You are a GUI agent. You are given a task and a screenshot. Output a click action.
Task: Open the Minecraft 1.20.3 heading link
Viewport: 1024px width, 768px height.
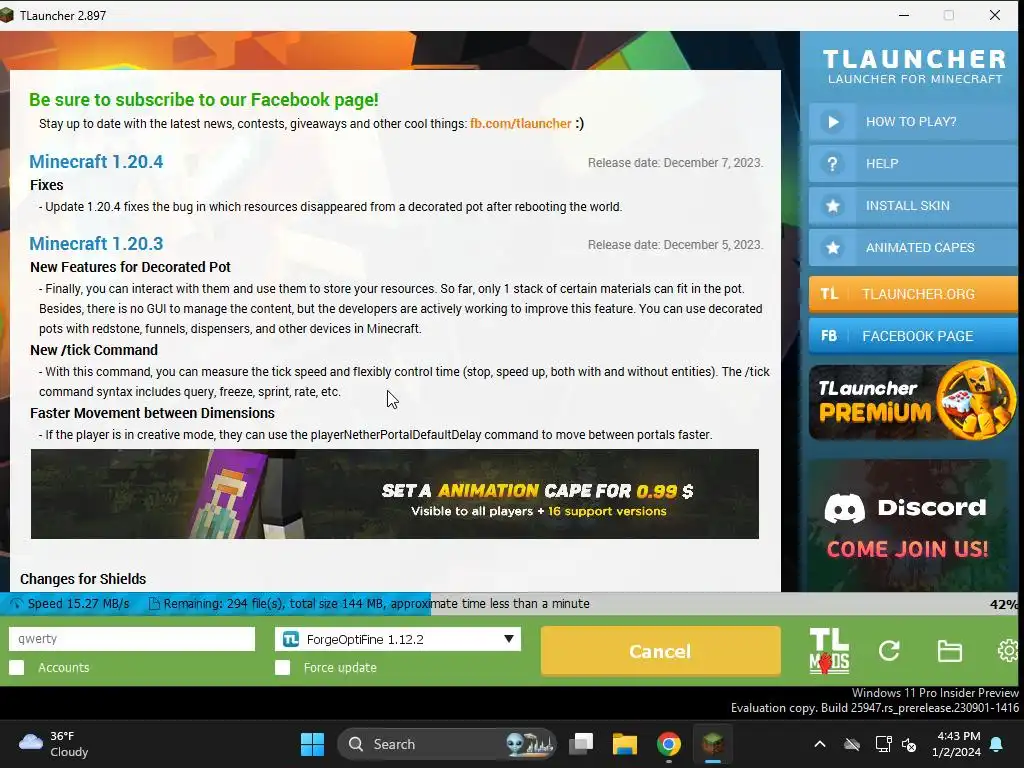tap(97, 244)
